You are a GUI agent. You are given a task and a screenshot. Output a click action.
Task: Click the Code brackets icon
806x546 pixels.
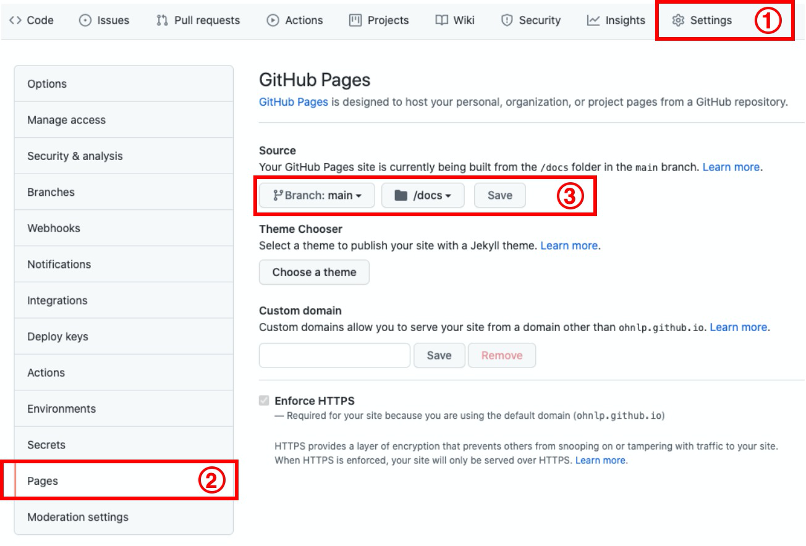[x=15, y=20]
